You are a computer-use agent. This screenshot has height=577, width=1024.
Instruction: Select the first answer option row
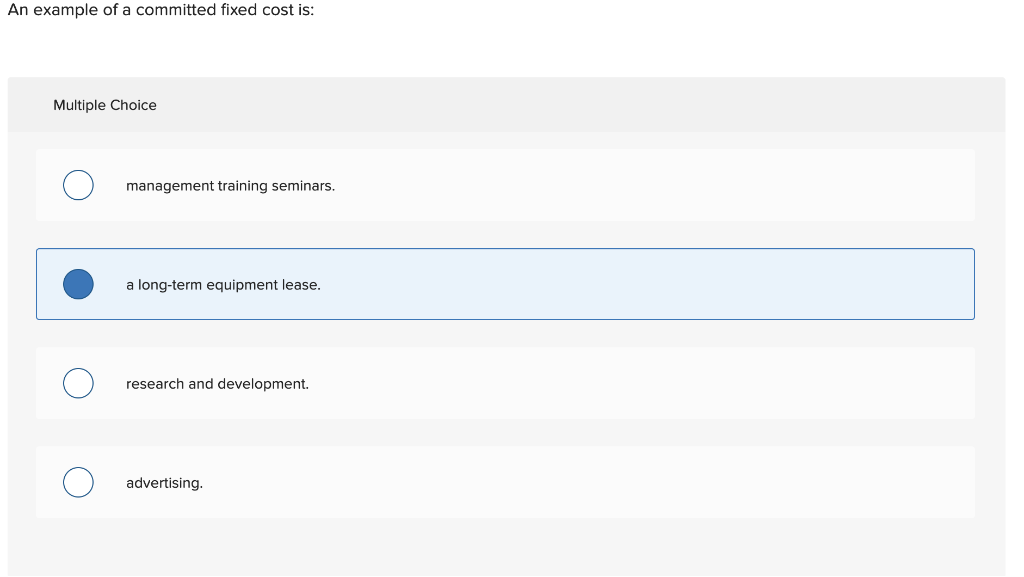(505, 185)
